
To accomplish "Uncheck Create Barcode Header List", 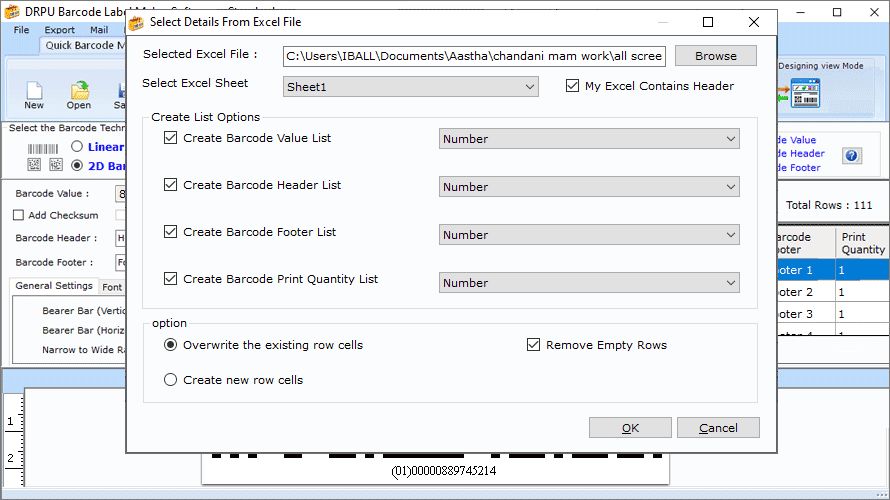I will [x=170, y=185].
